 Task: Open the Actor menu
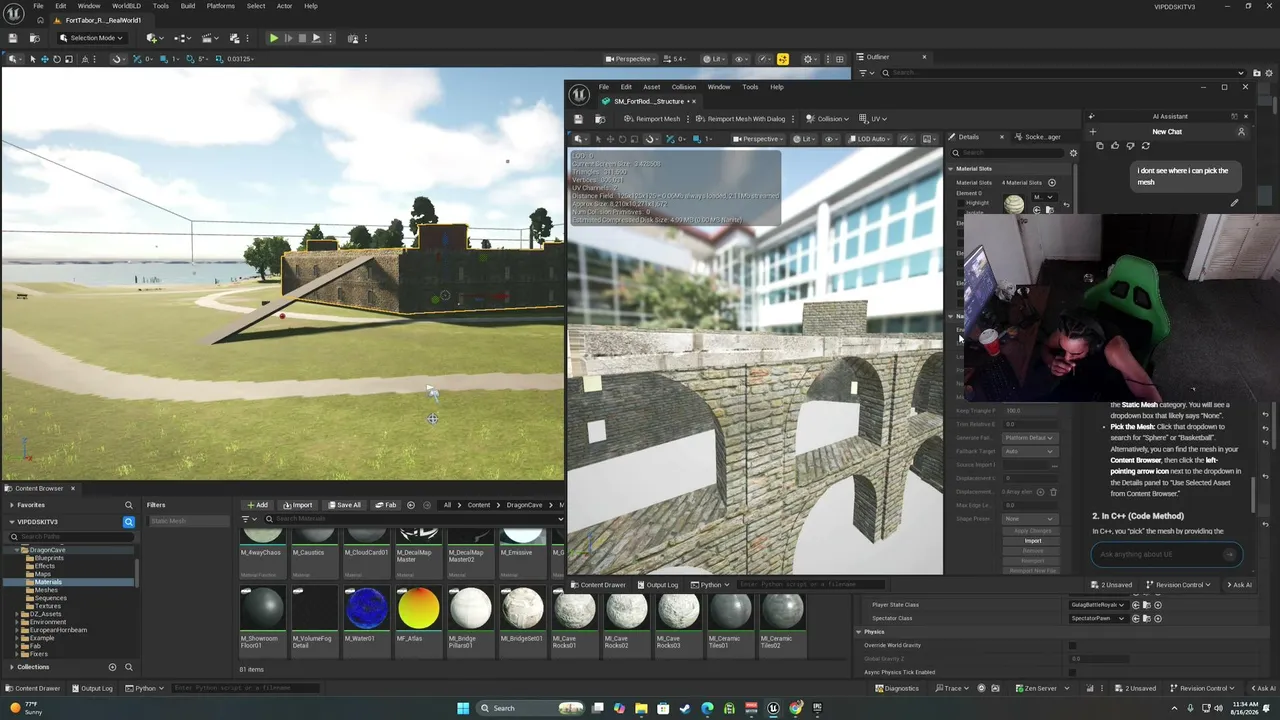[284, 6]
